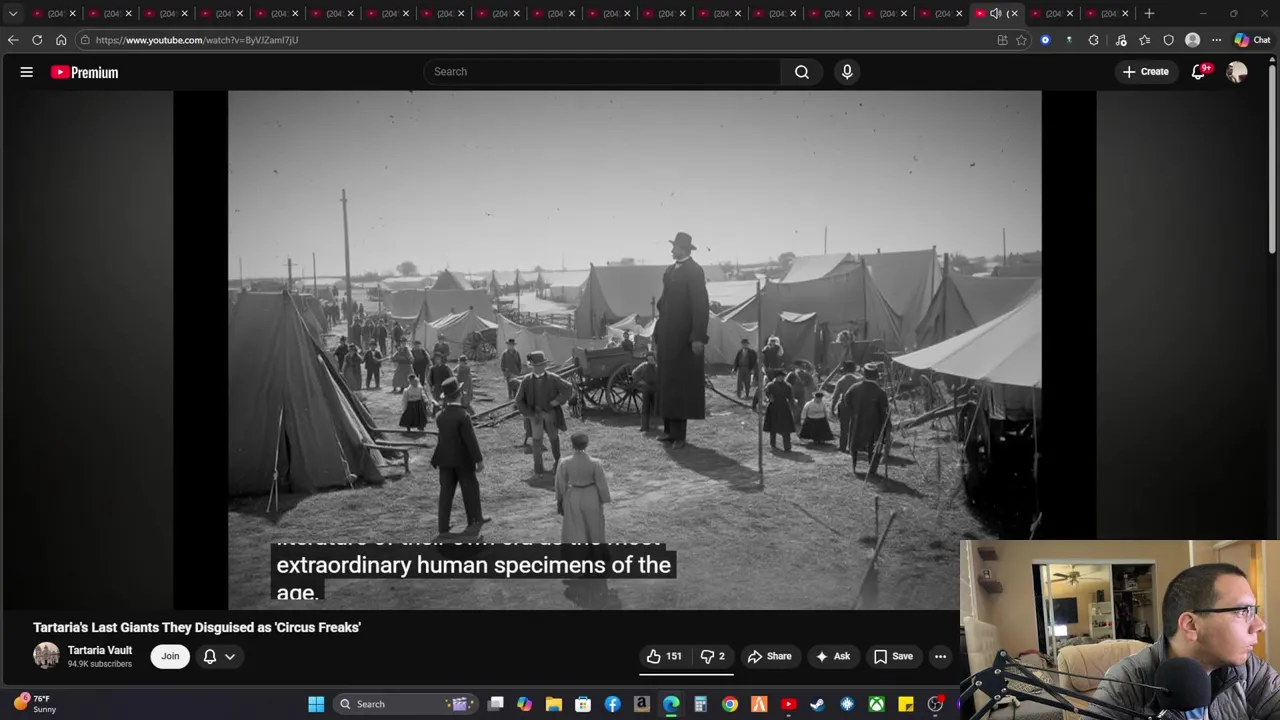The height and width of the screenshot is (720, 1280).
Task: Open media control music icon in toolbar
Action: (x=1121, y=40)
